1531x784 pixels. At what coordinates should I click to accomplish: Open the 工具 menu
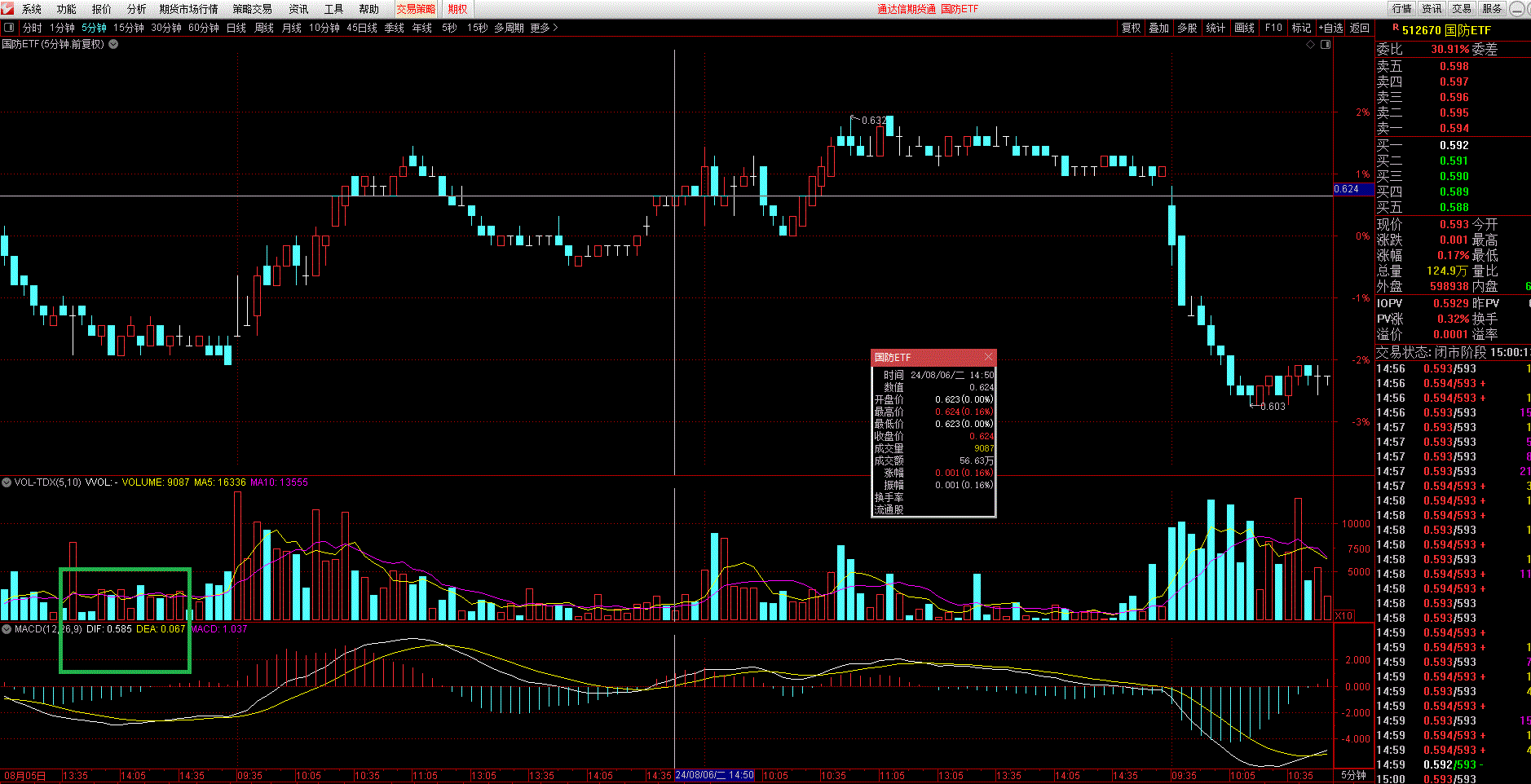coord(334,9)
